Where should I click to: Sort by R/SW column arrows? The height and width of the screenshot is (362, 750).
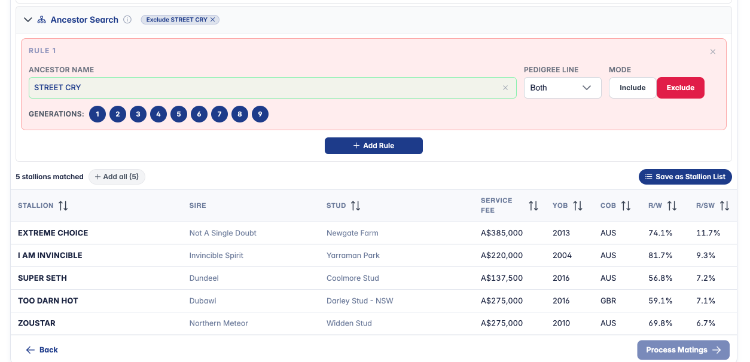725,206
